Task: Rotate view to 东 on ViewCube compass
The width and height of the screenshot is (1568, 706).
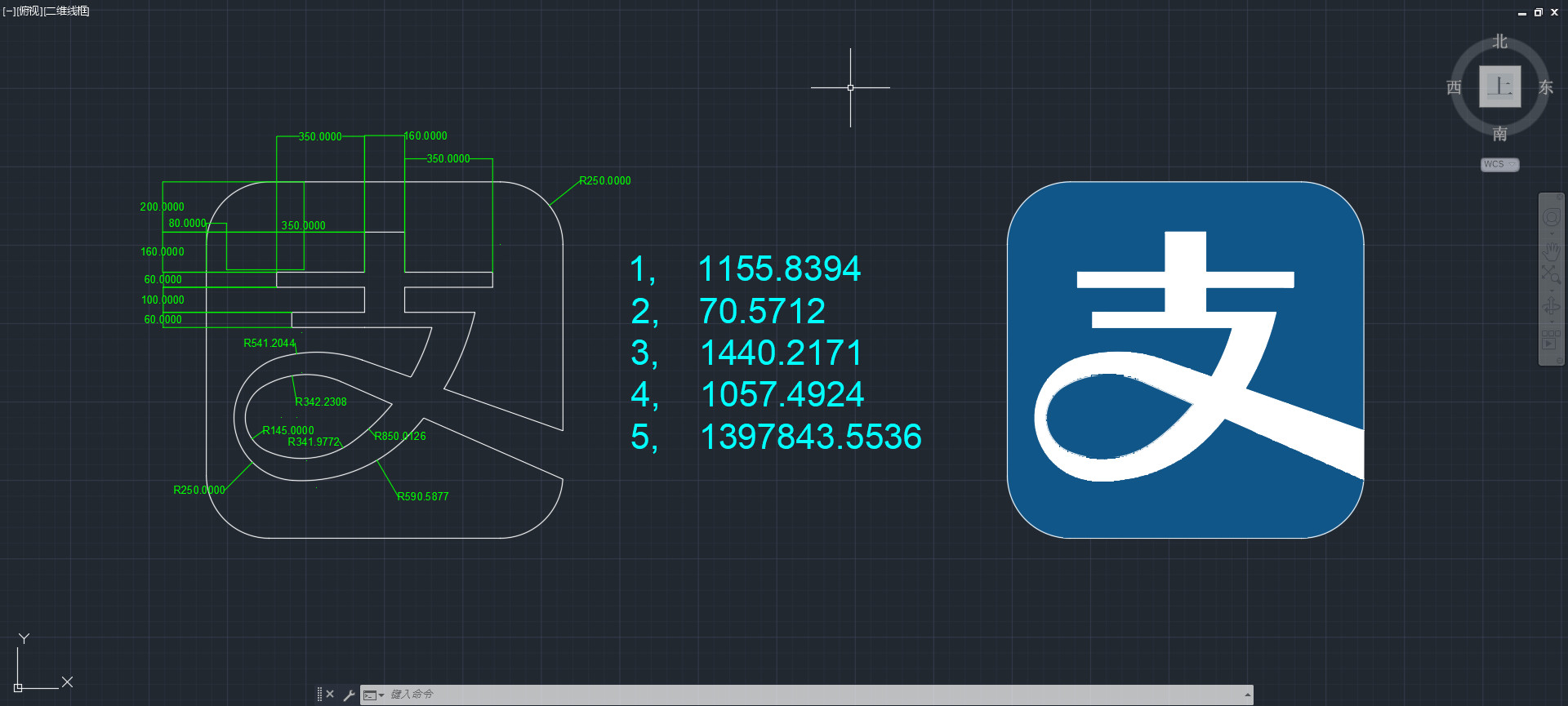Action: [1546, 87]
